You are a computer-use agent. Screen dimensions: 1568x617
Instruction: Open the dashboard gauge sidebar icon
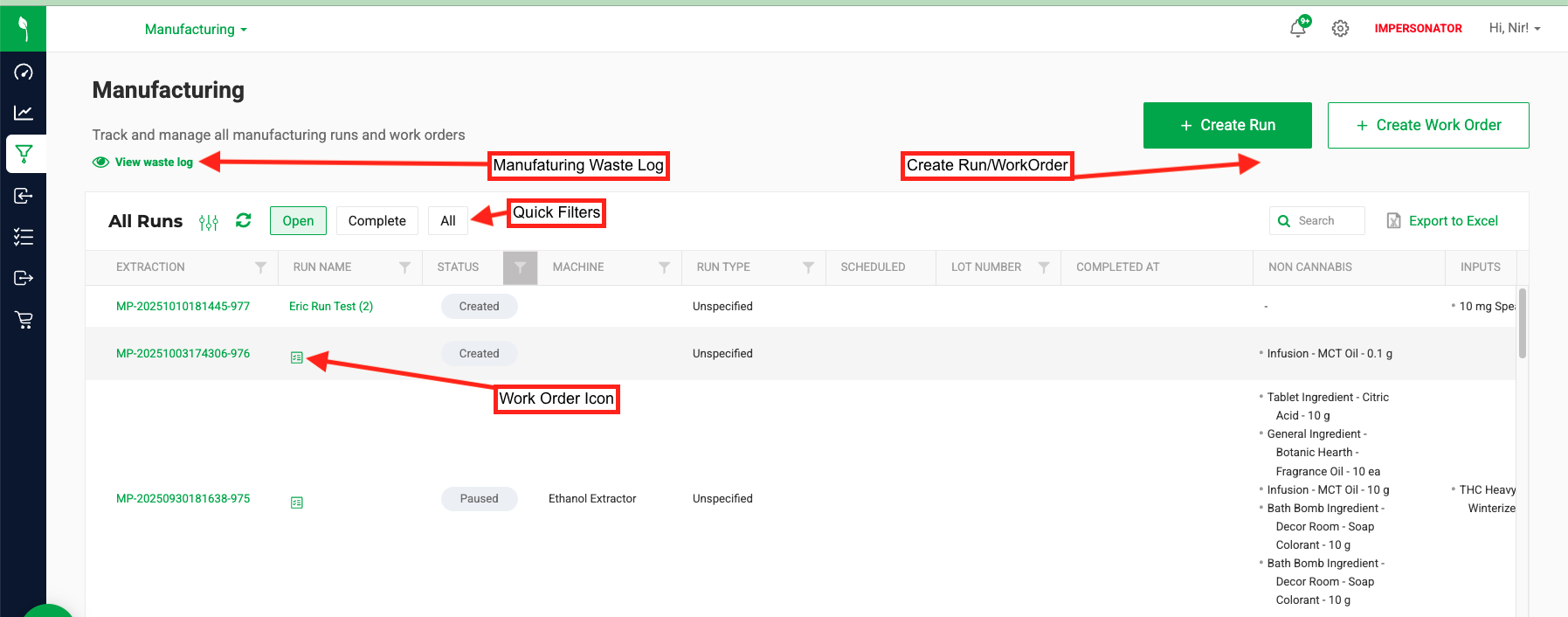coord(24,72)
